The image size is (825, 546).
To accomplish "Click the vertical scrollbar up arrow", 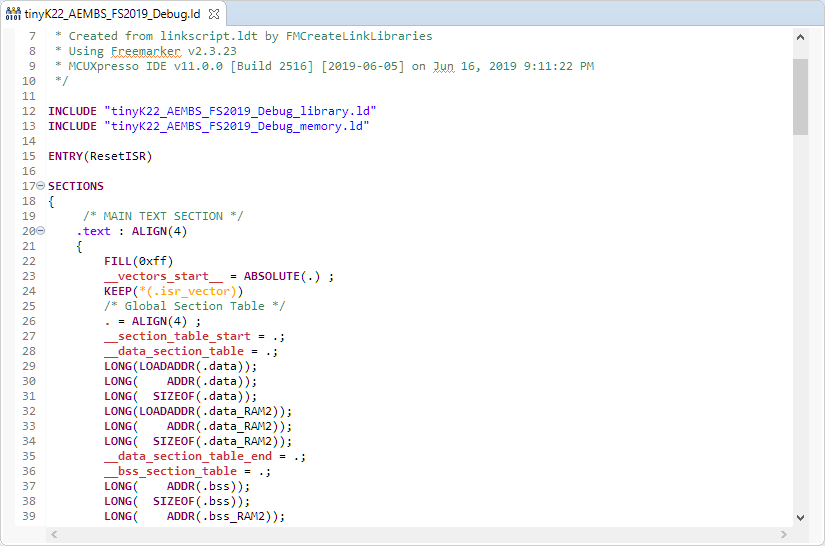I will tap(800, 37).
